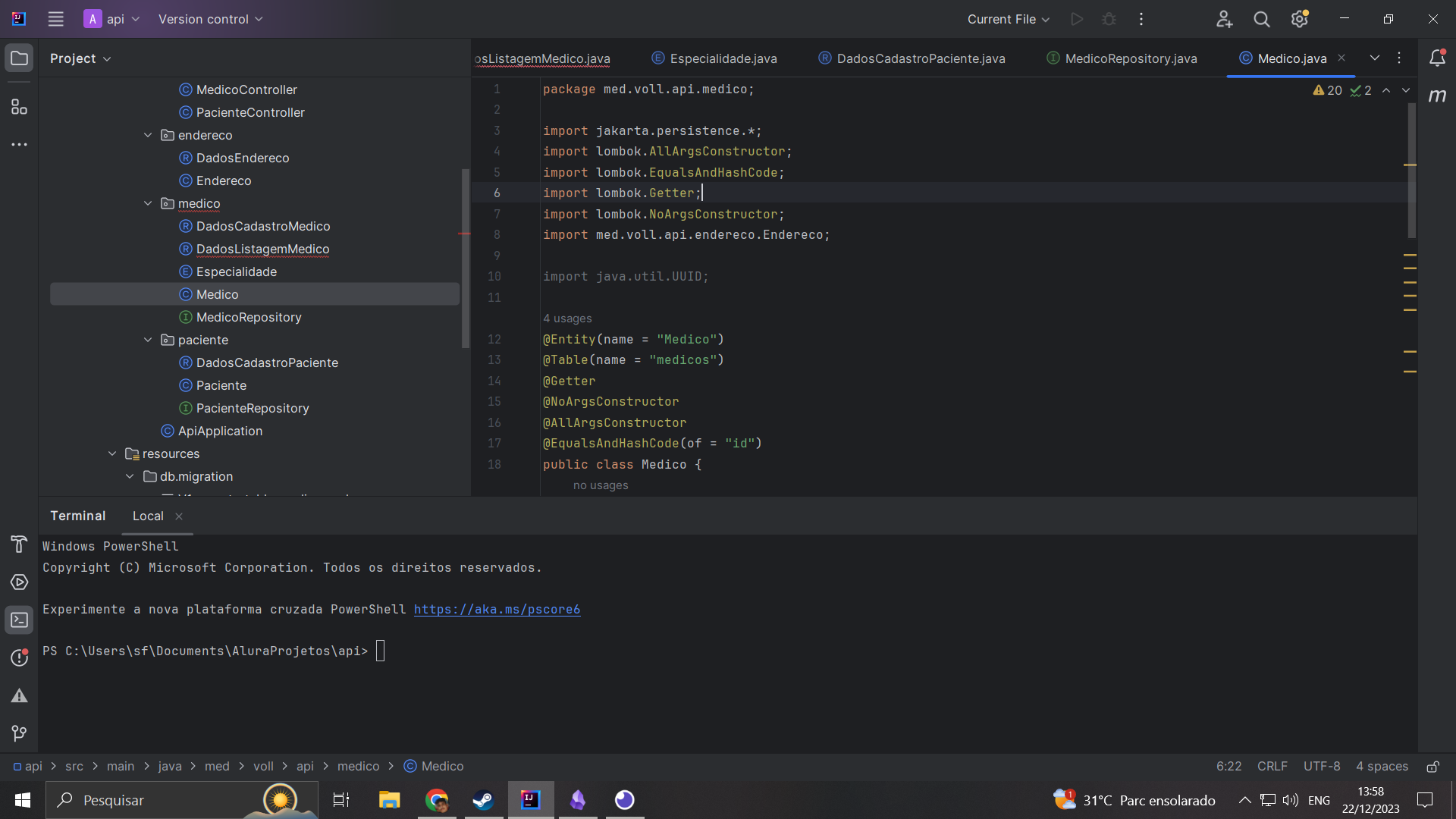Switch to MedicoRepository.java tab
Image resolution: width=1456 pixels, height=819 pixels.
1122,58
